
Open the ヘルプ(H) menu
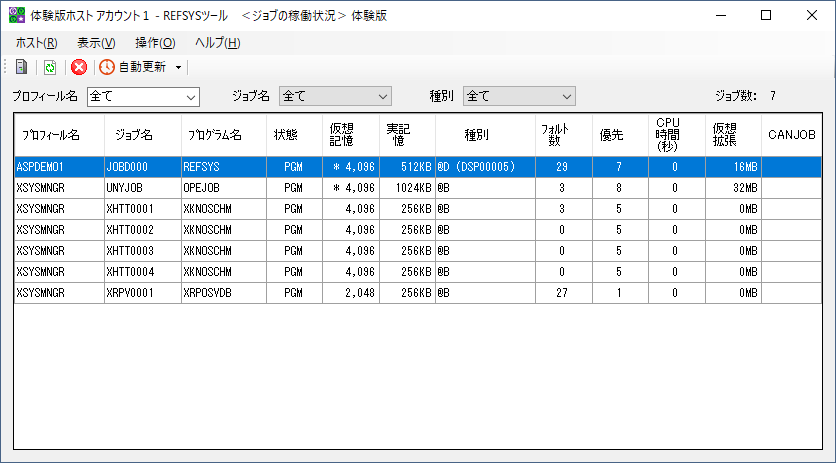[x=218, y=43]
